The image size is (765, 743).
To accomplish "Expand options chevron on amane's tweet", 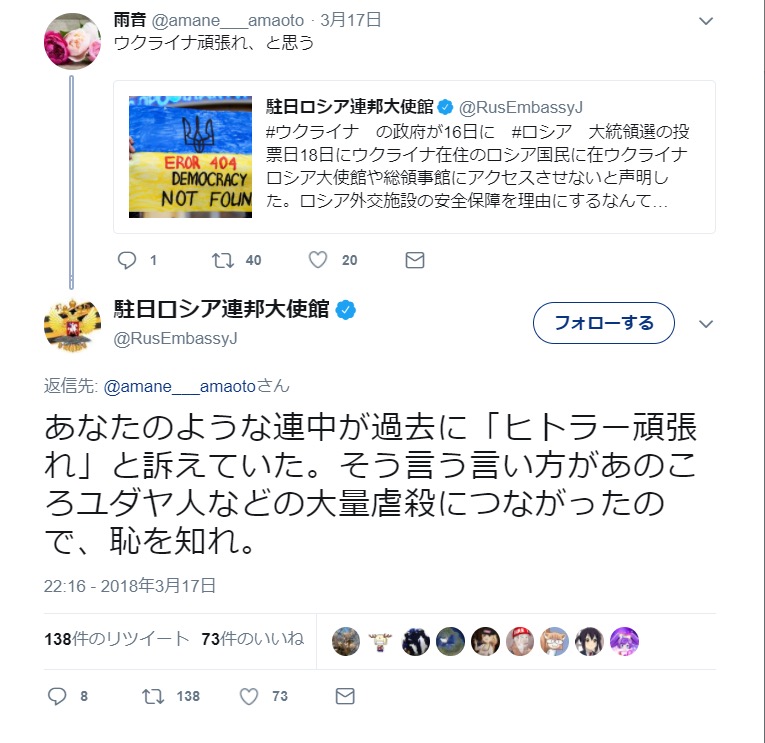I will [706, 21].
